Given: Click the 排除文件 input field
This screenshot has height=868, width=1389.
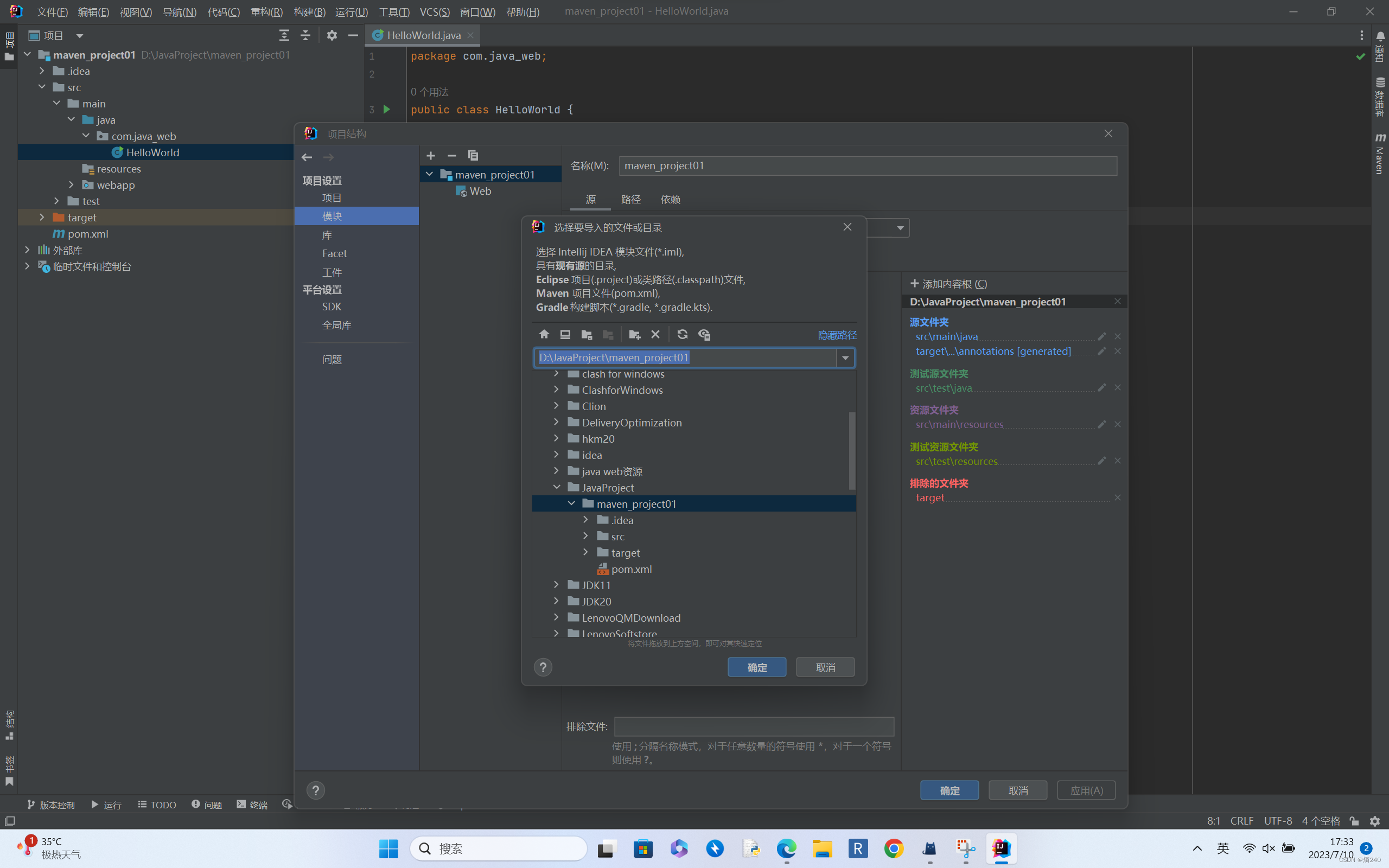Looking at the screenshot, I should [x=754, y=726].
